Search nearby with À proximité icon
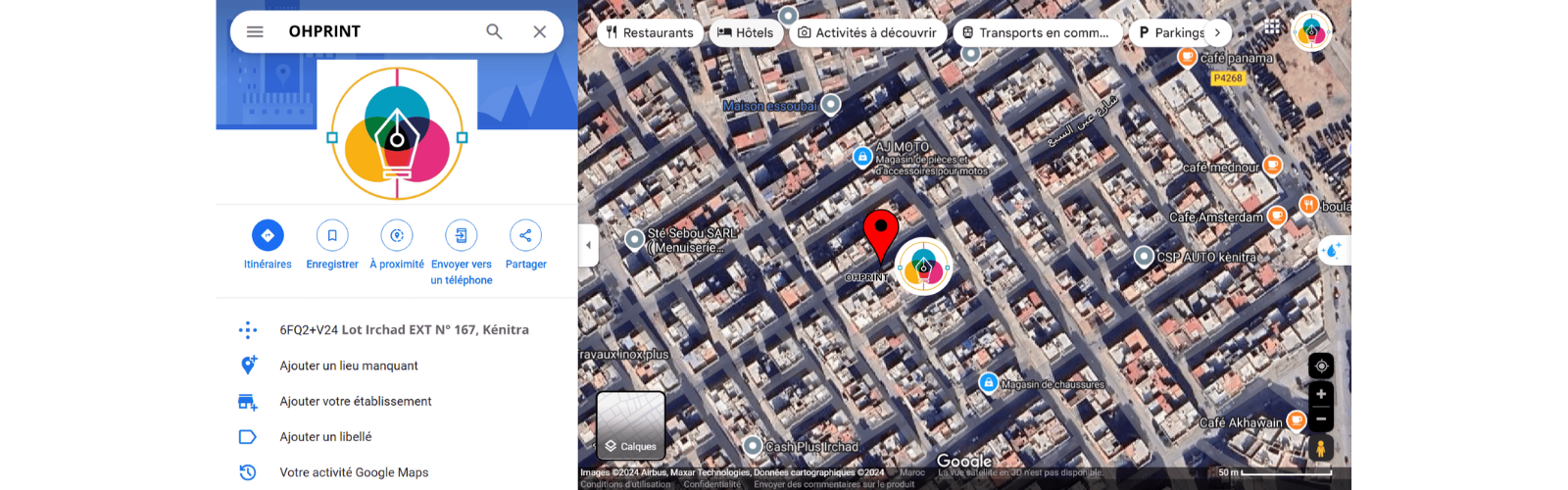The width and height of the screenshot is (1568, 490). click(x=397, y=235)
